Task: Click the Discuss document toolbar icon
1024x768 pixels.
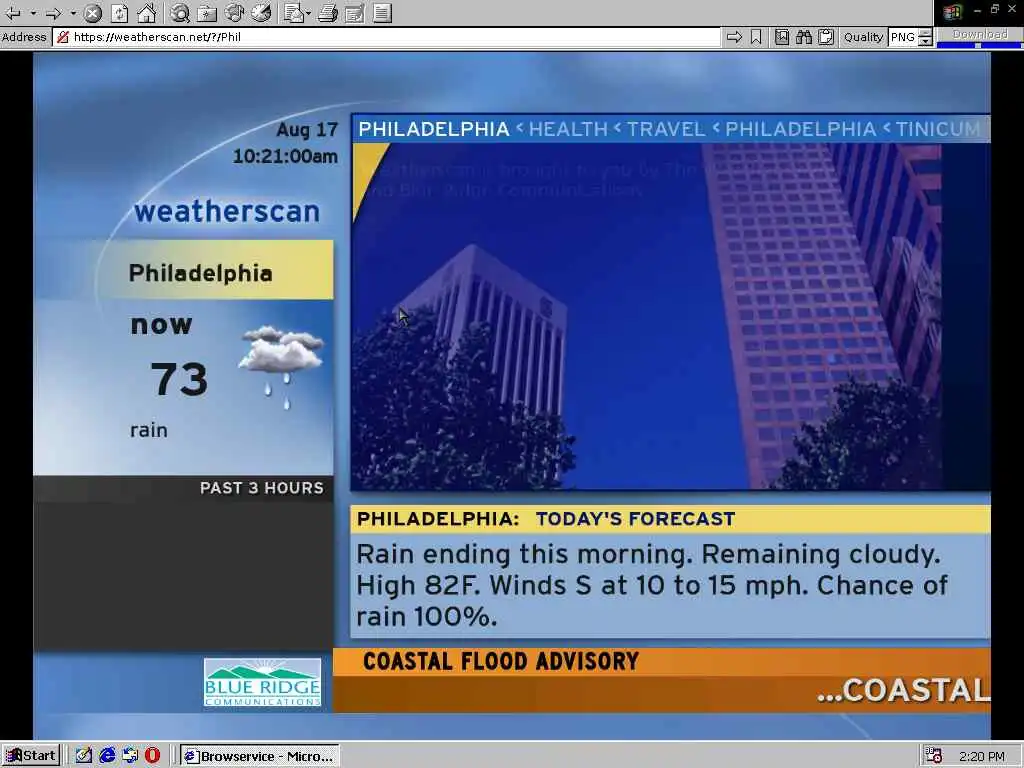Action: pos(383,12)
